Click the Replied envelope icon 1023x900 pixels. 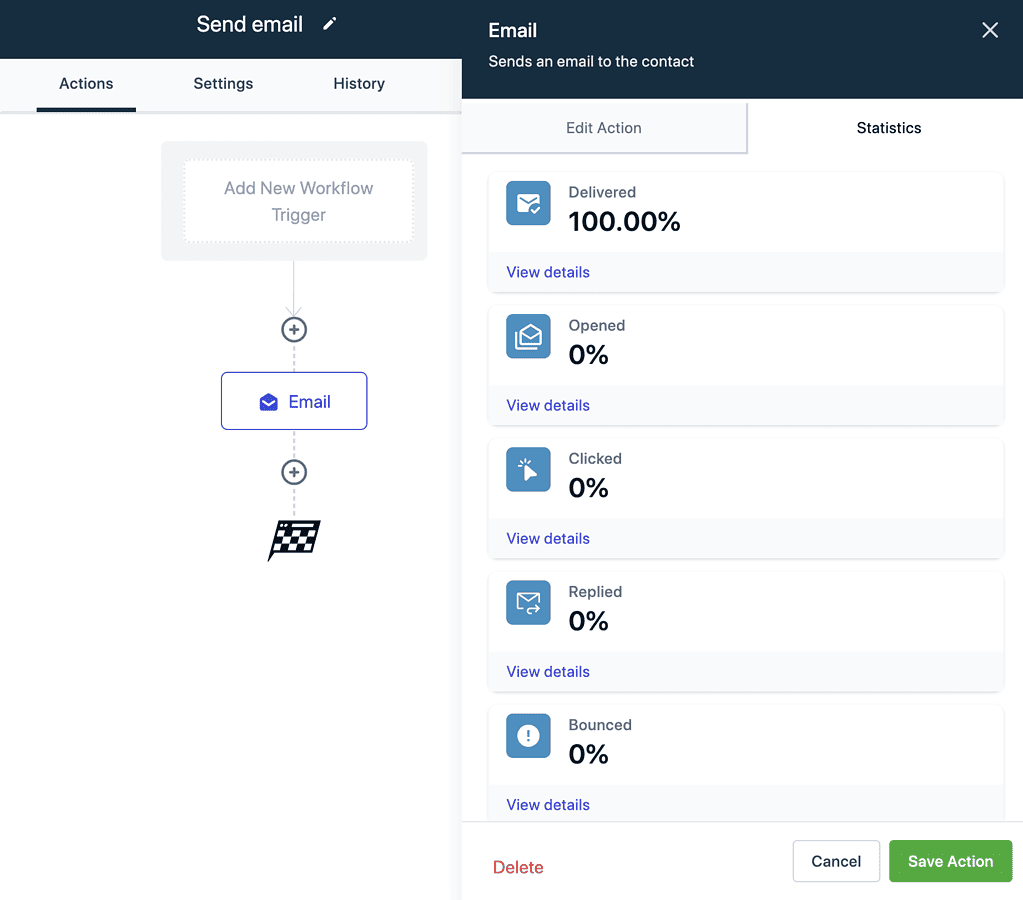pyautogui.click(x=528, y=602)
